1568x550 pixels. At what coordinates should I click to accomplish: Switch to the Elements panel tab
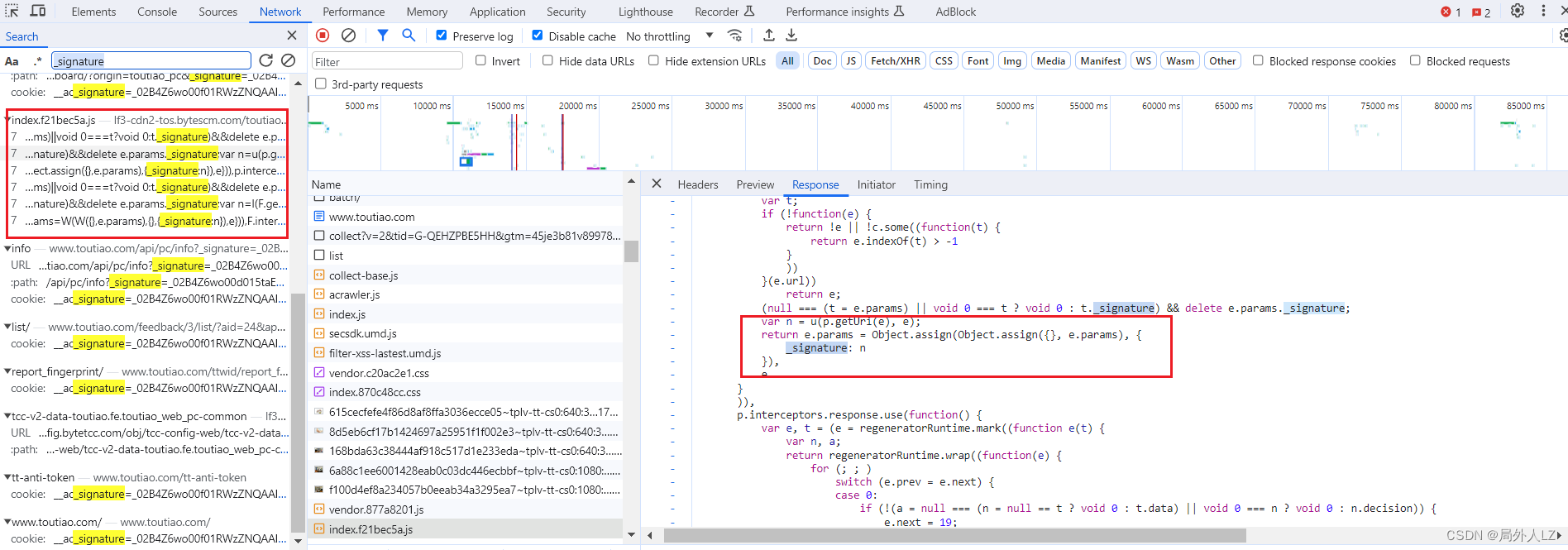pos(93,12)
